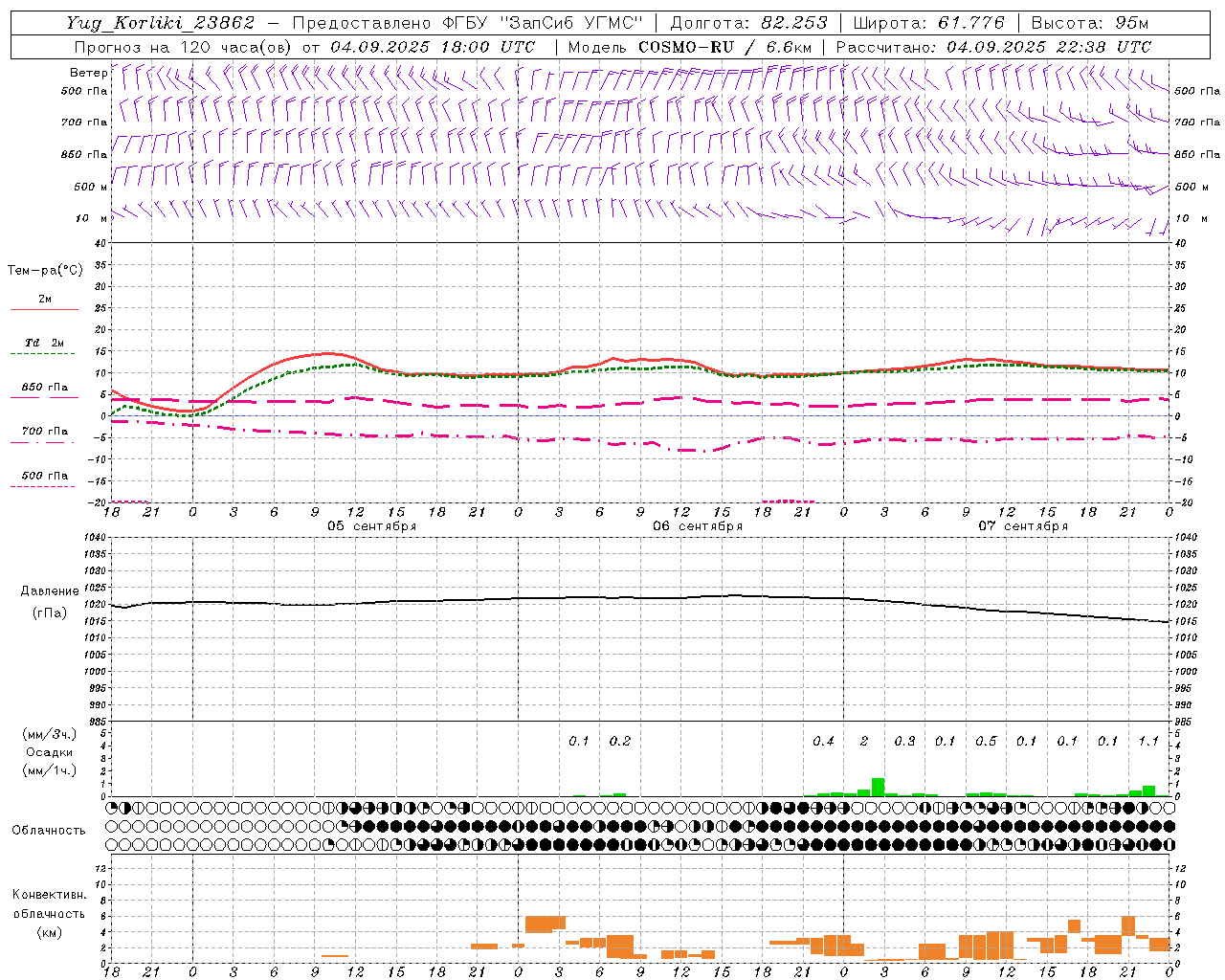The image size is (1225, 980).
Task: Click the Td 2м dew point legend label
Action: 45,343
